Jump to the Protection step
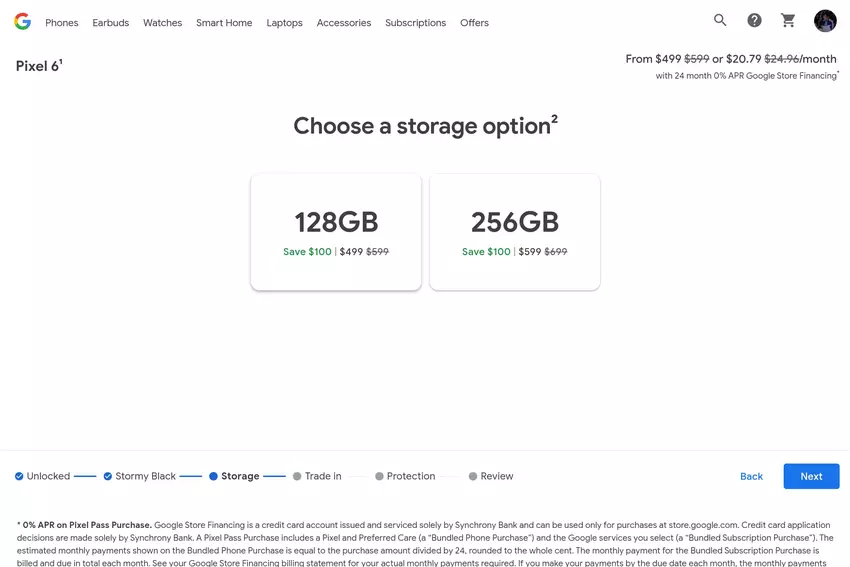Viewport: 850px width, 567px height. pos(405,476)
